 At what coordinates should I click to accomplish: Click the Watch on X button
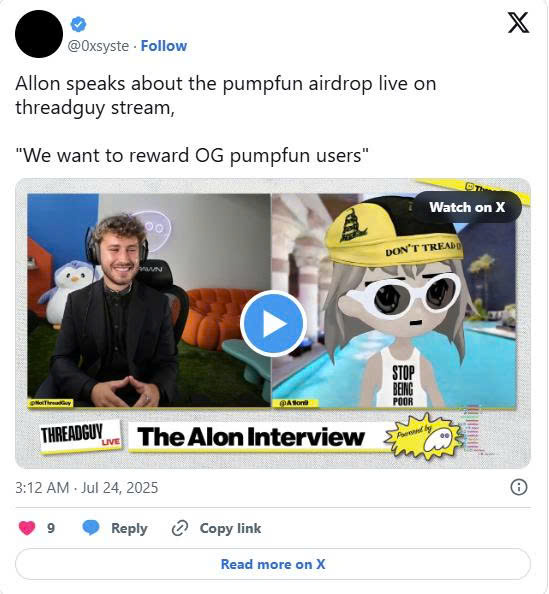pyautogui.click(x=467, y=207)
